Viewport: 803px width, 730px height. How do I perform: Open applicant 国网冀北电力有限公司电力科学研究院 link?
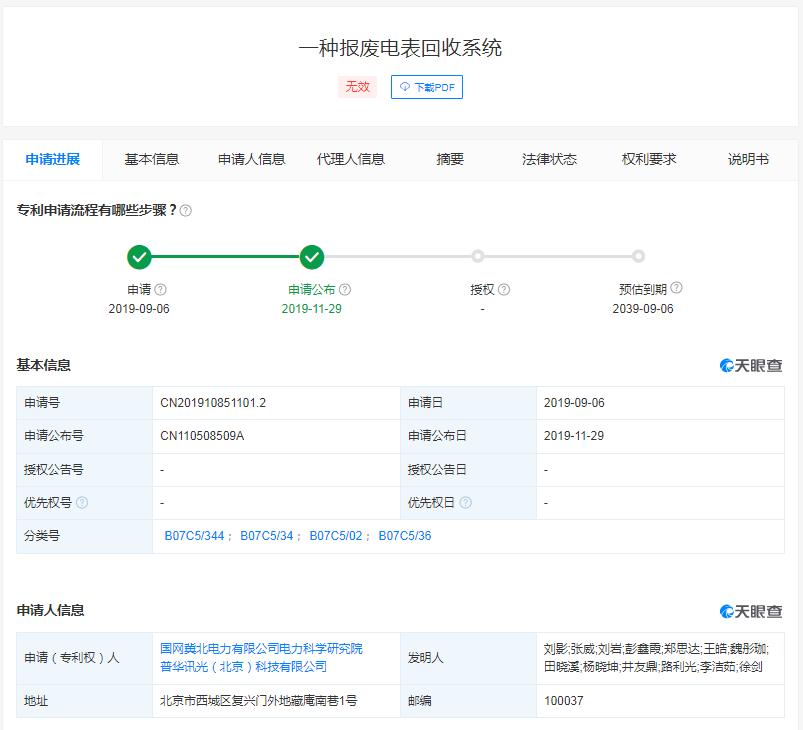tap(262, 649)
